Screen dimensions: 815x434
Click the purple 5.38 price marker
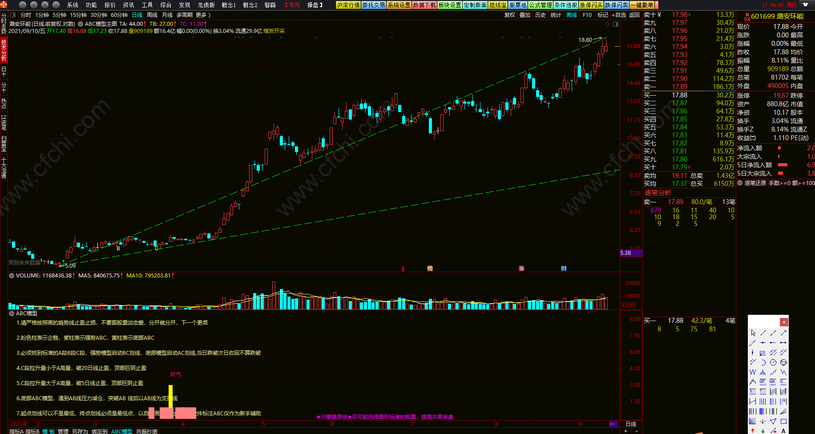click(x=631, y=253)
